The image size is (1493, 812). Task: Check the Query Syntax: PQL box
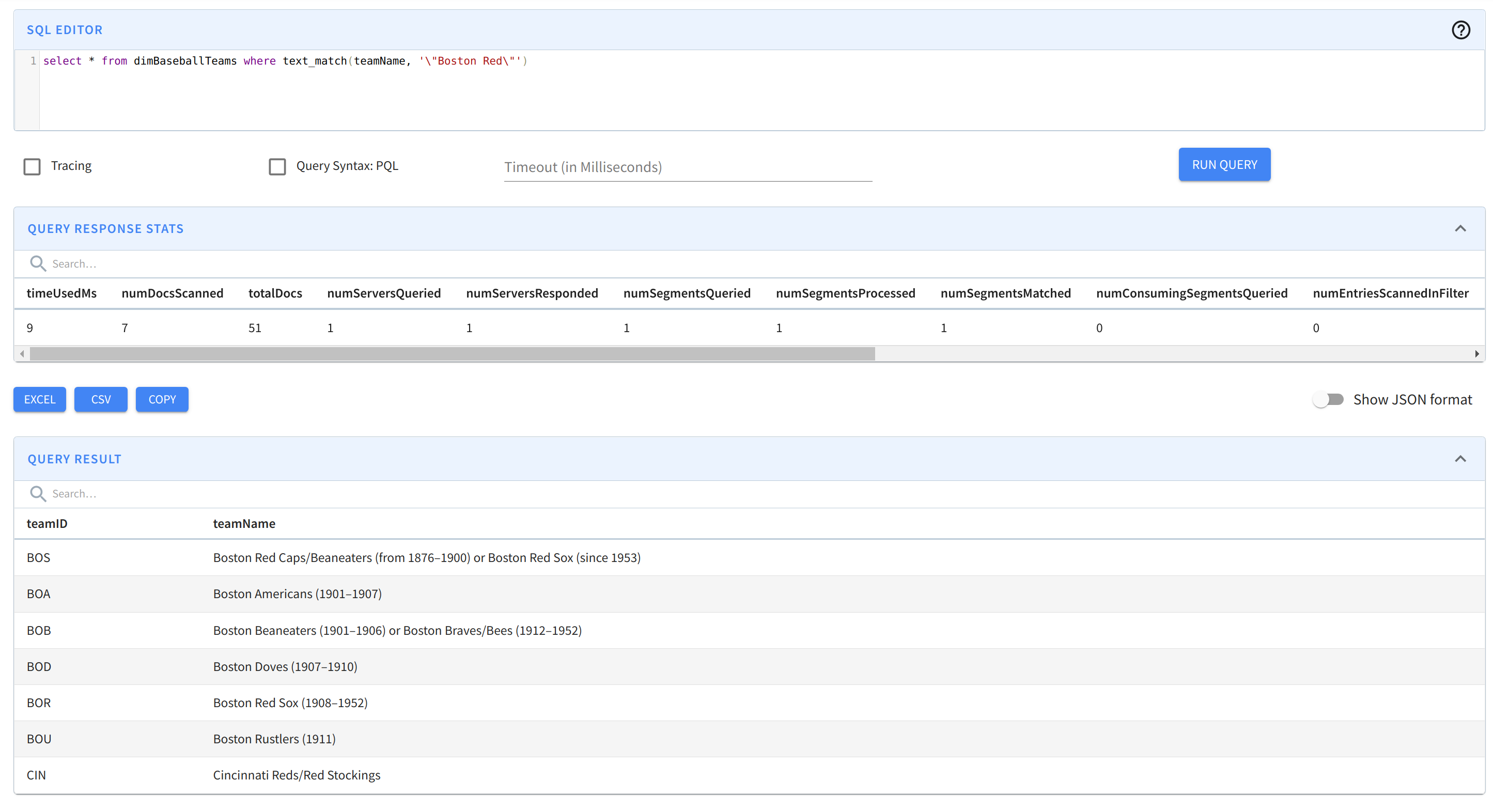point(277,167)
